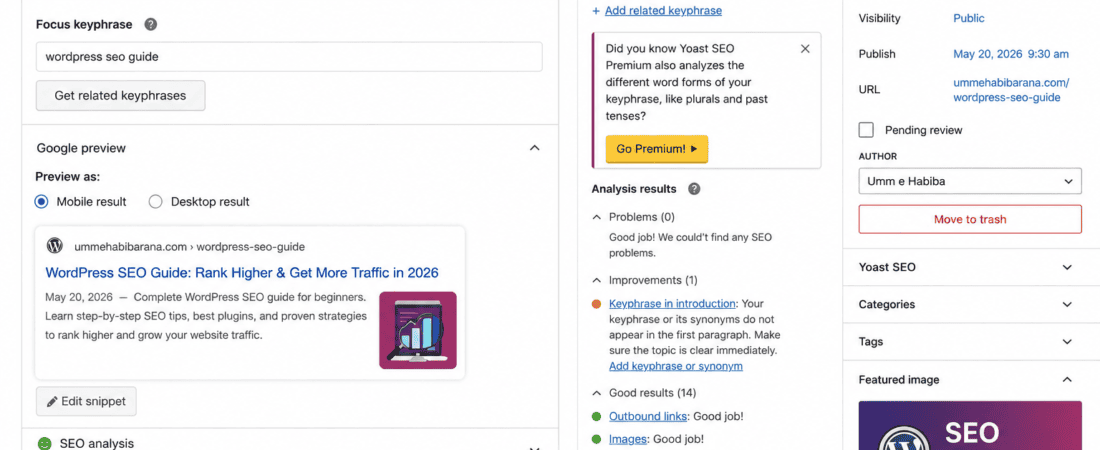1100x450 pixels.
Task: Collapse the Improvements (1) list
Action: [596, 280]
